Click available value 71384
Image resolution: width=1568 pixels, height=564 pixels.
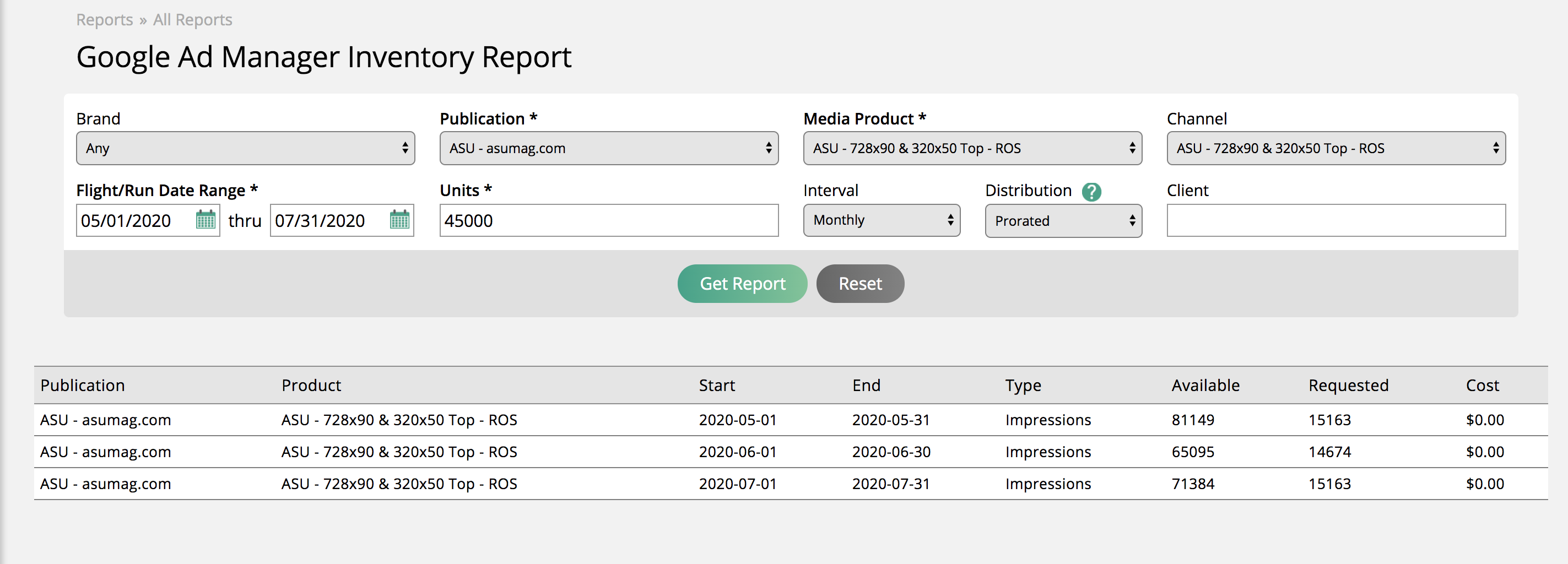(1192, 484)
